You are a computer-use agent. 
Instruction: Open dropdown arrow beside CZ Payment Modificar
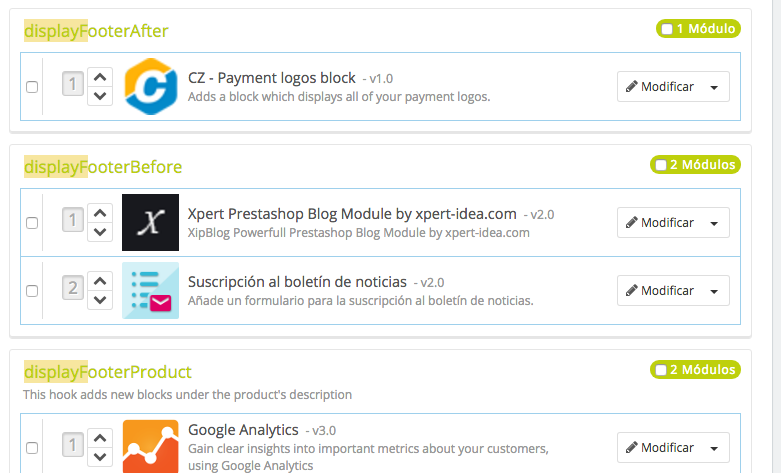click(x=714, y=87)
